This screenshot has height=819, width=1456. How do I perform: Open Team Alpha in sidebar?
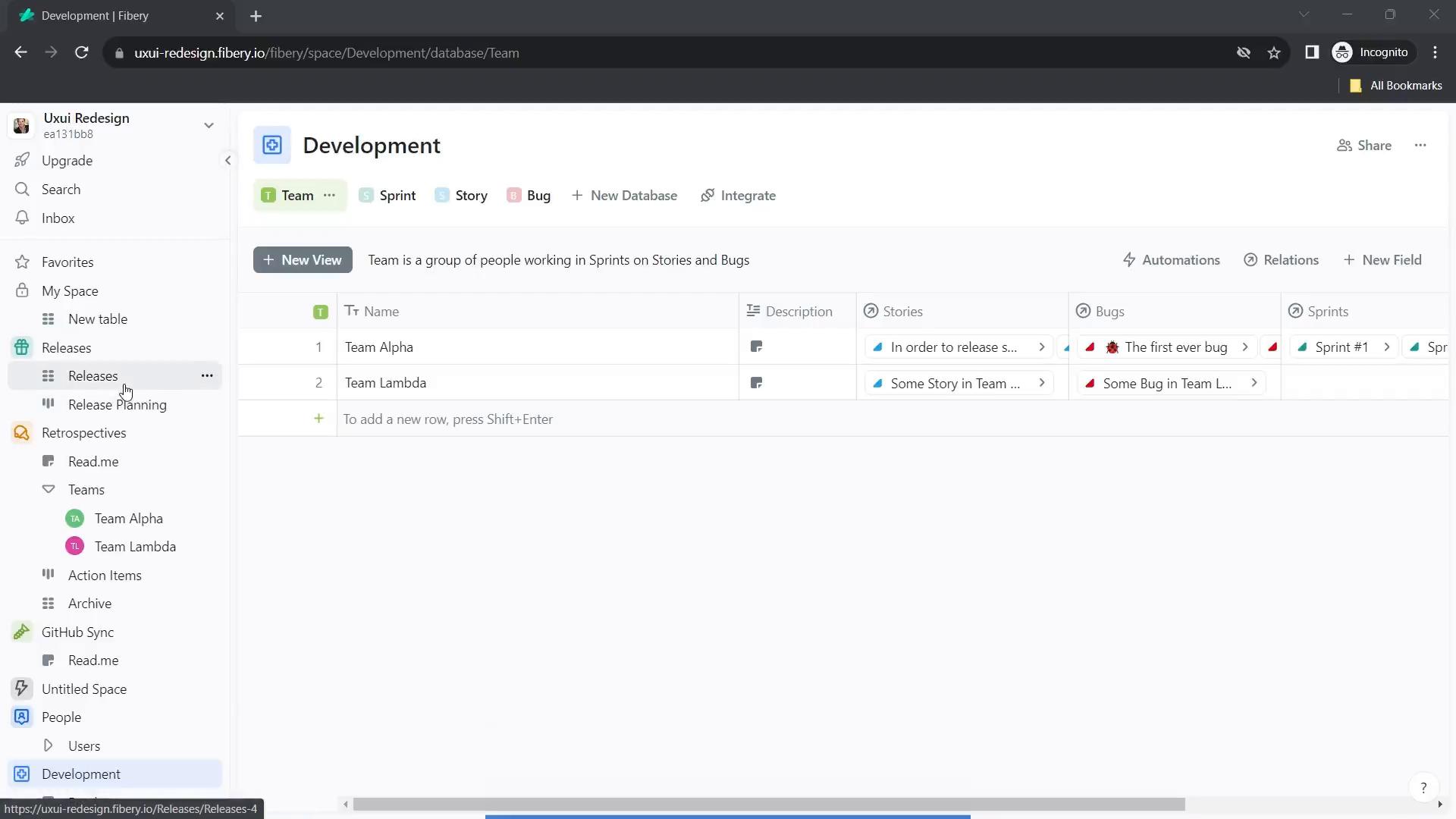tap(129, 518)
